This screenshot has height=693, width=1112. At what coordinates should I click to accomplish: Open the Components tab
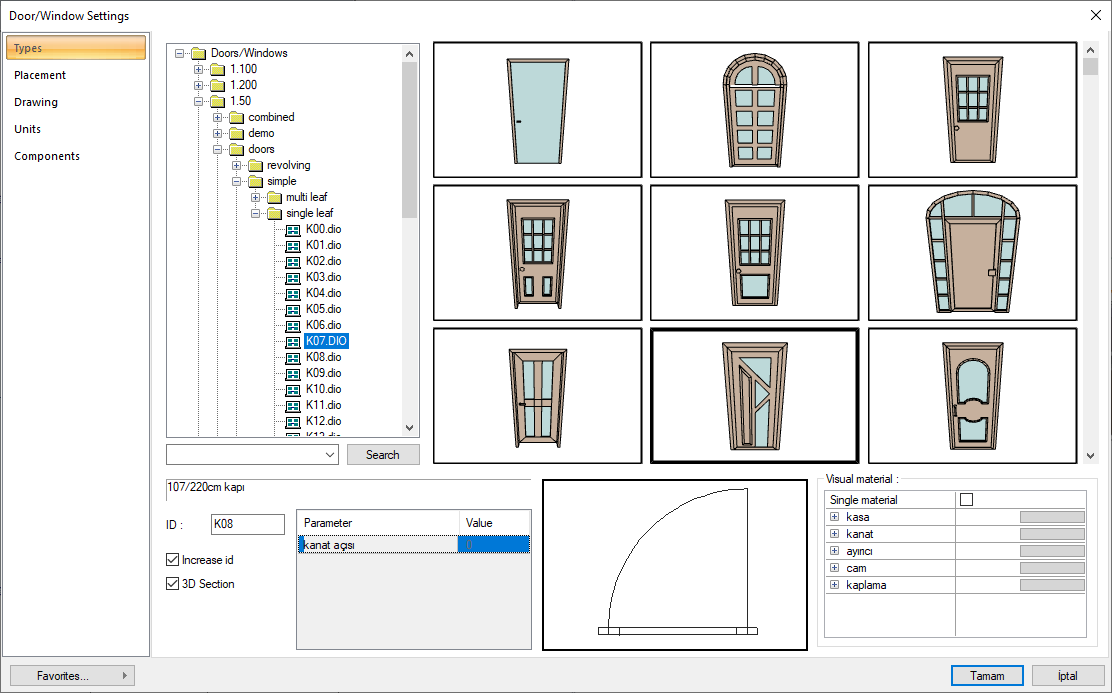(47, 156)
